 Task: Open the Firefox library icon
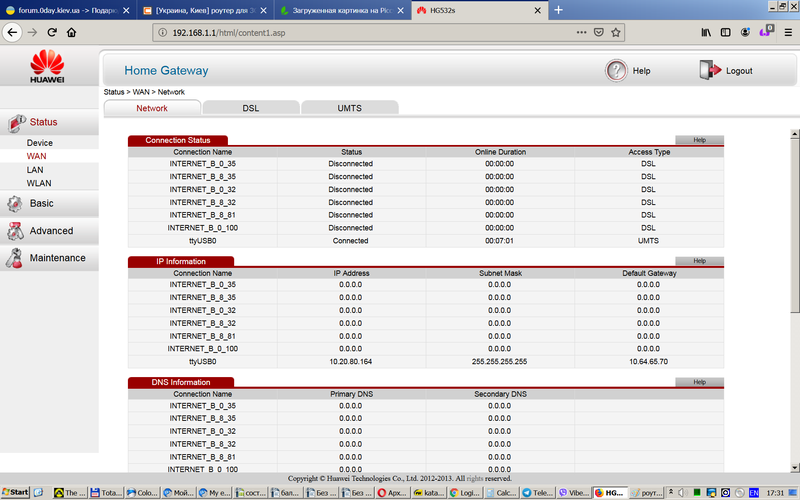tap(706, 32)
